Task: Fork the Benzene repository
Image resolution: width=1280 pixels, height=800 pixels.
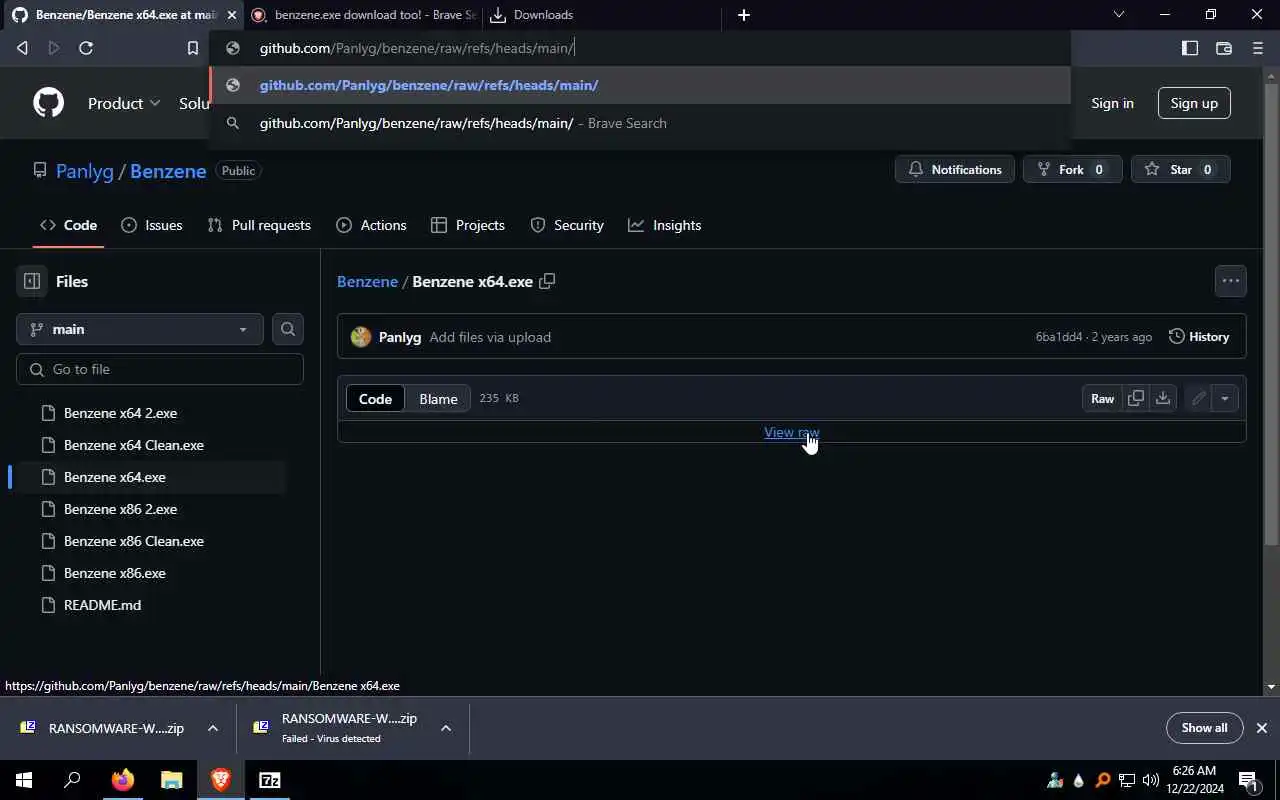Action: point(1072,170)
